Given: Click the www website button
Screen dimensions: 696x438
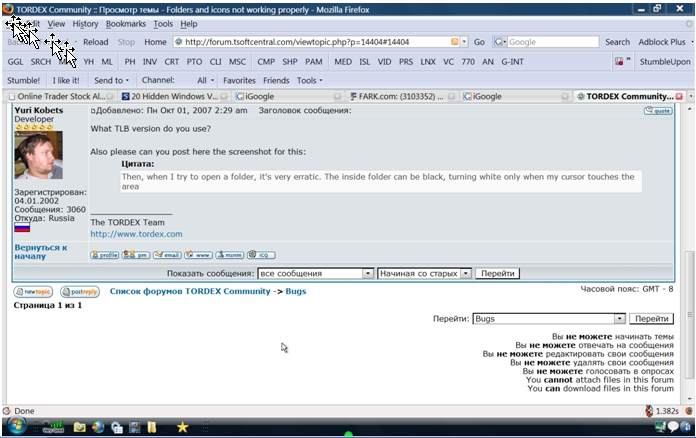Looking at the screenshot, I should pos(198,255).
